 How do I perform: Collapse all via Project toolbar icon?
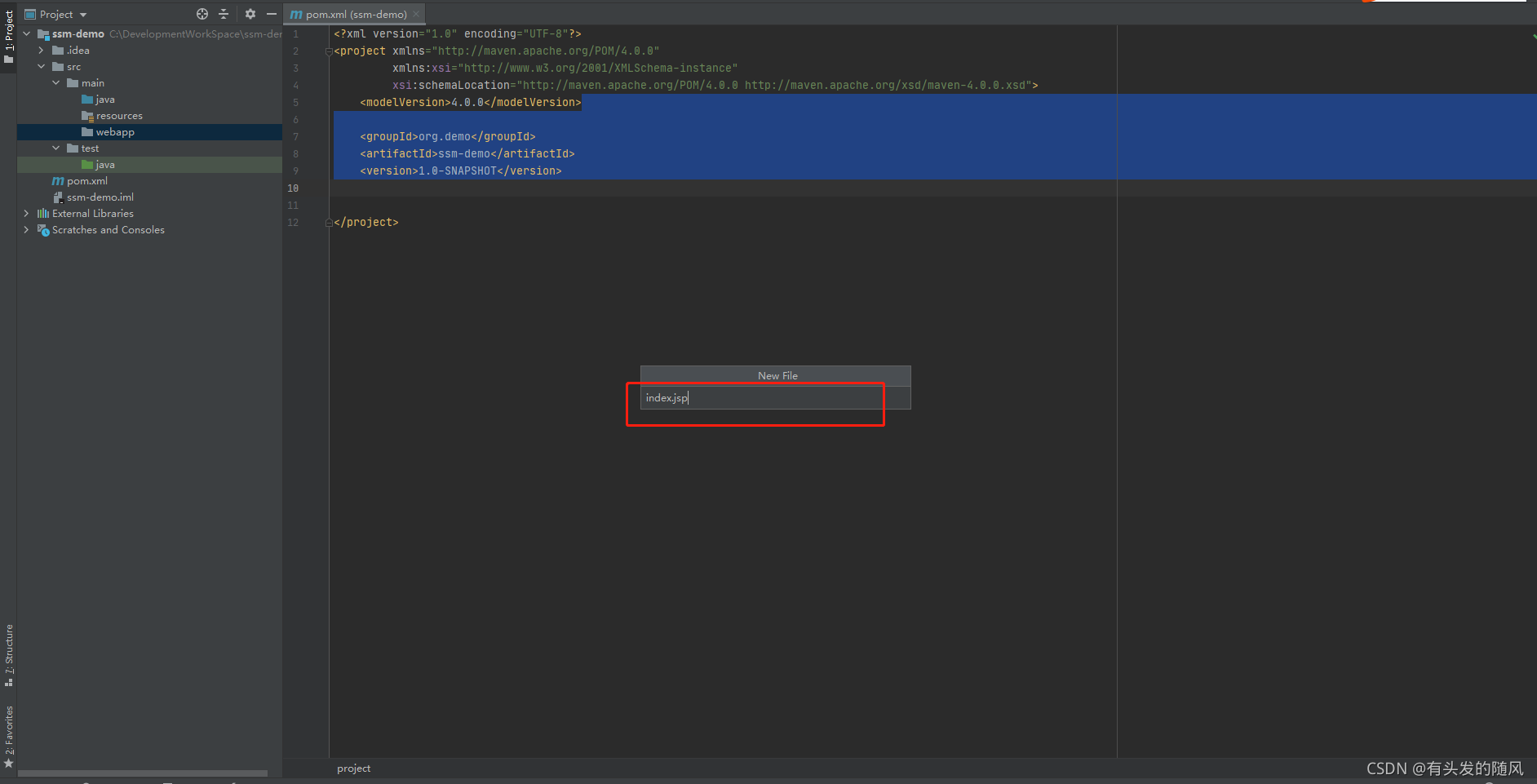224,14
